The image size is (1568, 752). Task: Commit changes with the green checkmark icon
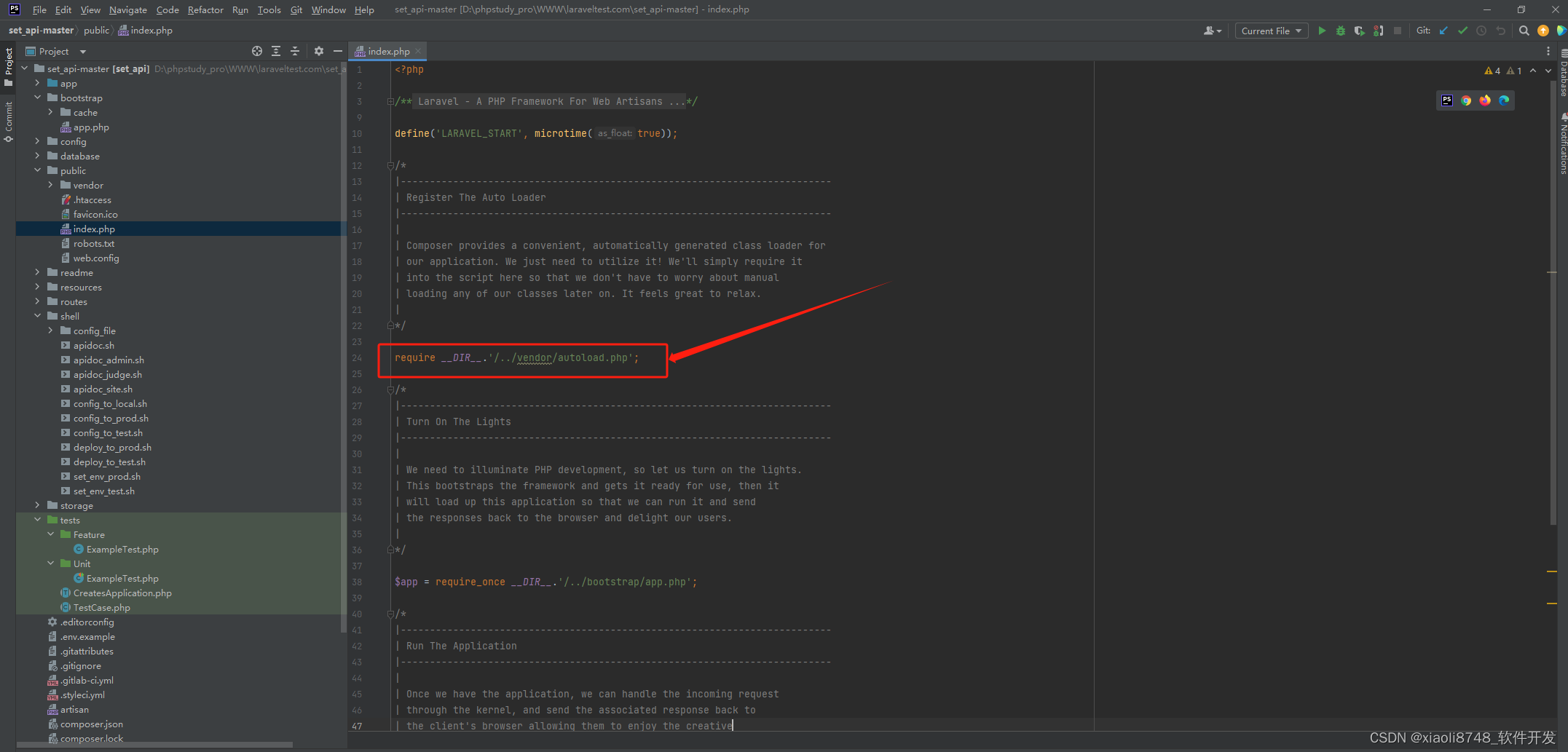(1462, 31)
